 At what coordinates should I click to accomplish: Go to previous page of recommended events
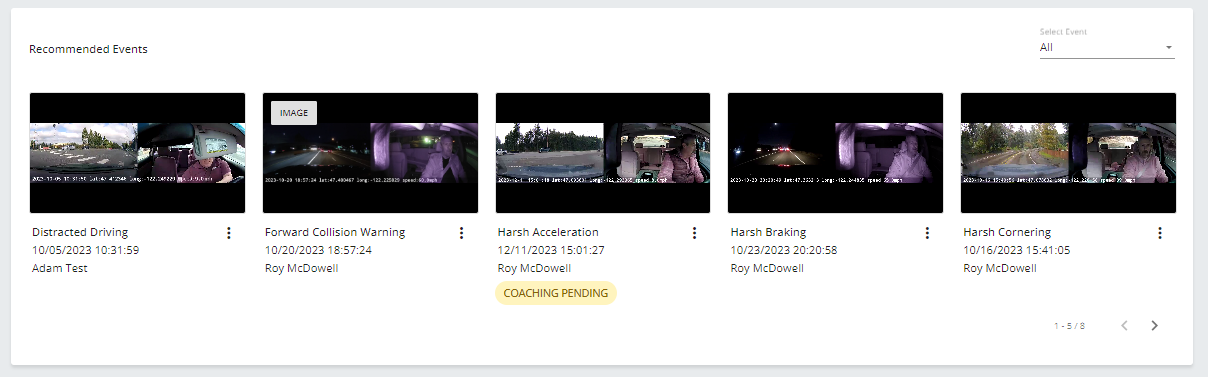click(1125, 325)
